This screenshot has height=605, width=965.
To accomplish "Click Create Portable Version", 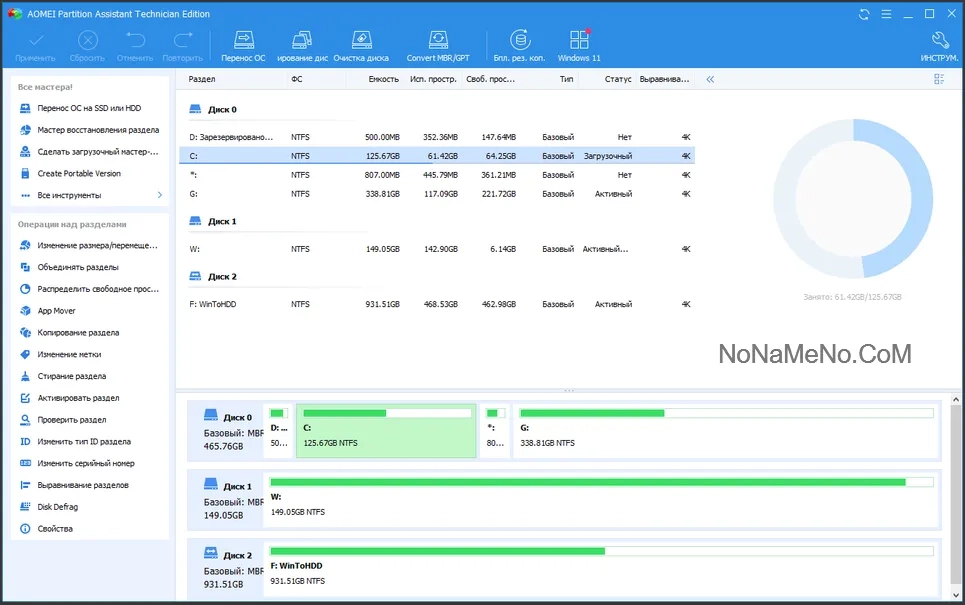I will coord(78,173).
